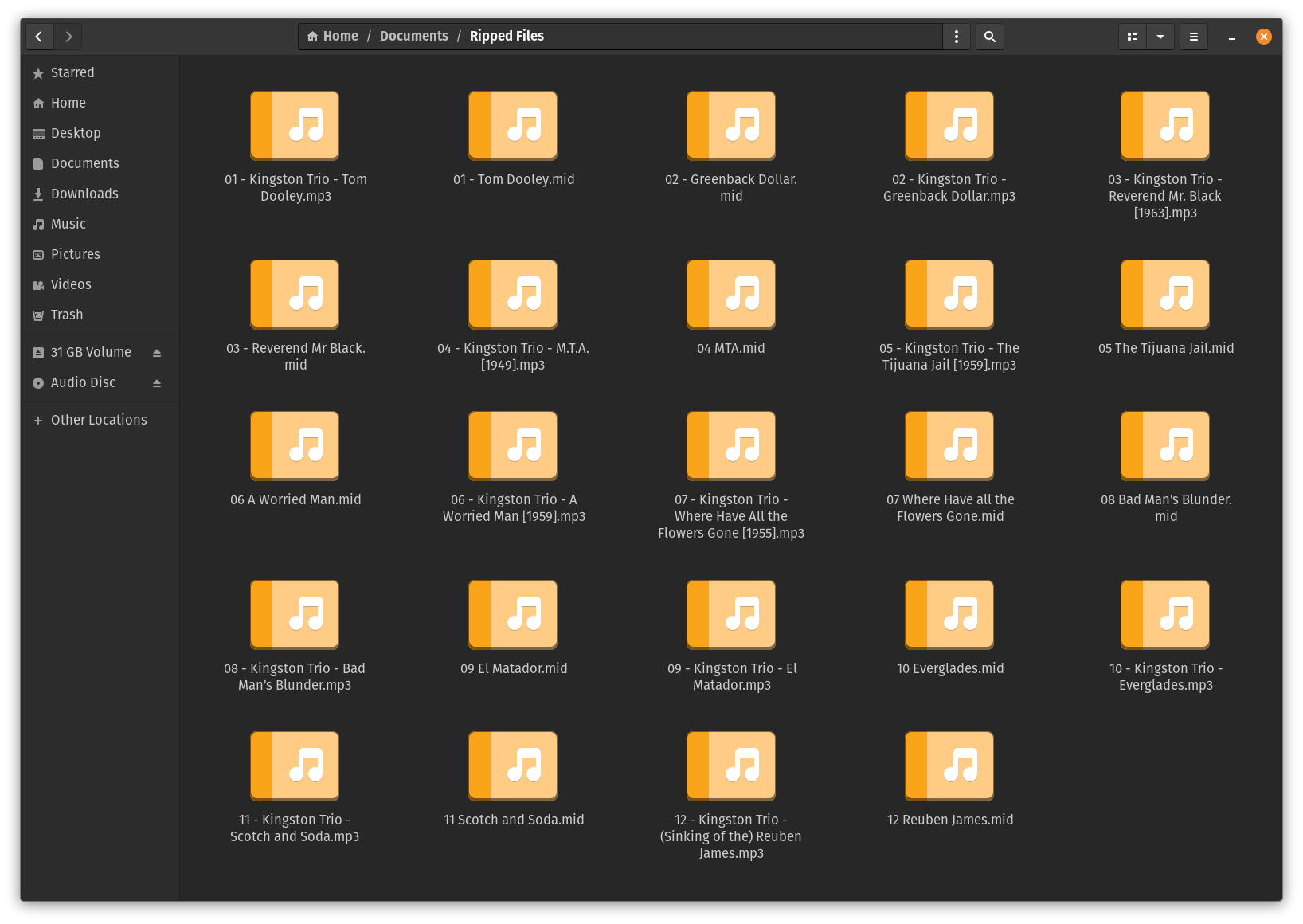Viewport: 1303px width, 924px height.
Task: Go forward with the right arrow button
Action: click(x=68, y=37)
